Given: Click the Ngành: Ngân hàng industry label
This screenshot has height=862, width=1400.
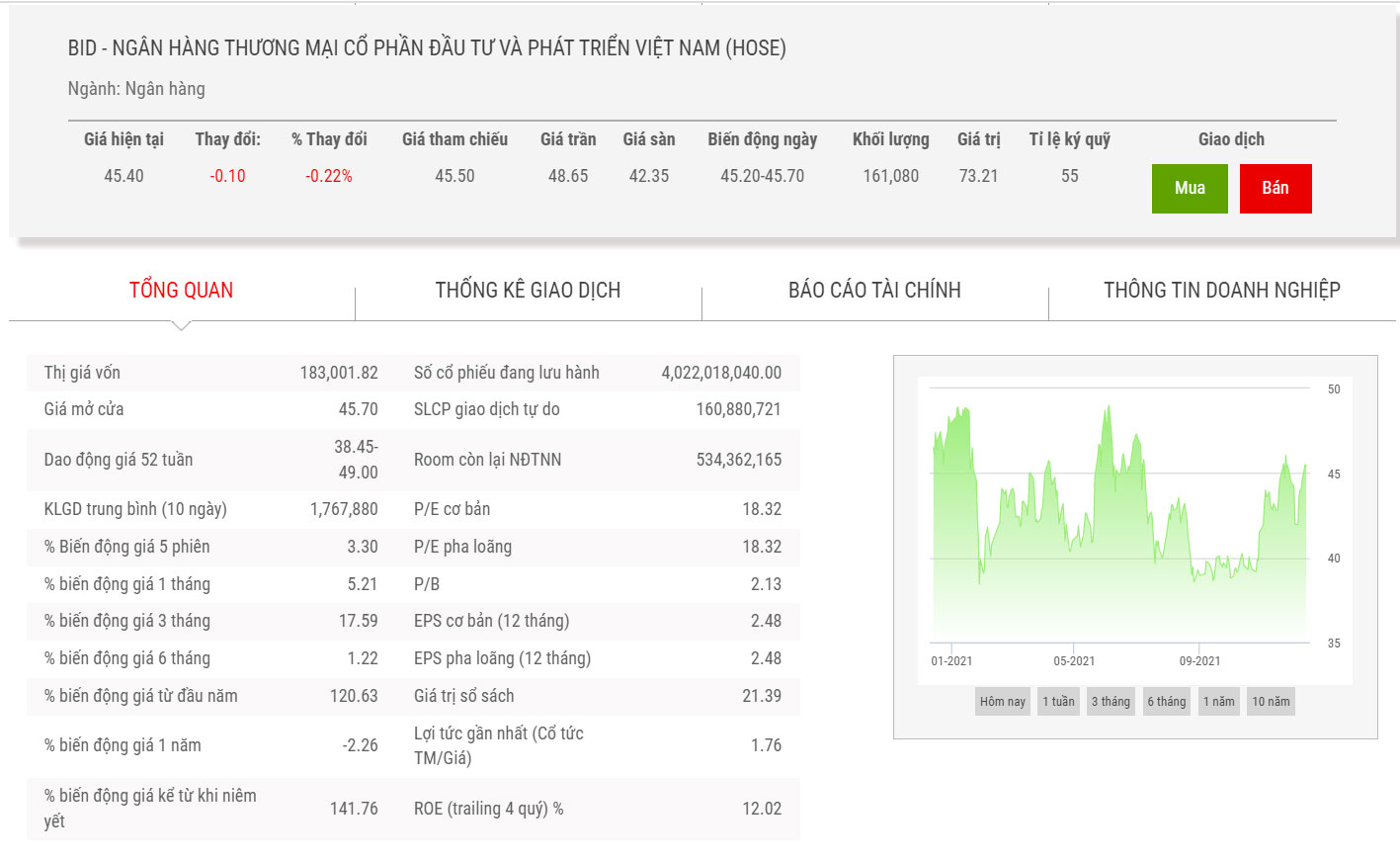Looking at the screenshot, I should [136, 89].
